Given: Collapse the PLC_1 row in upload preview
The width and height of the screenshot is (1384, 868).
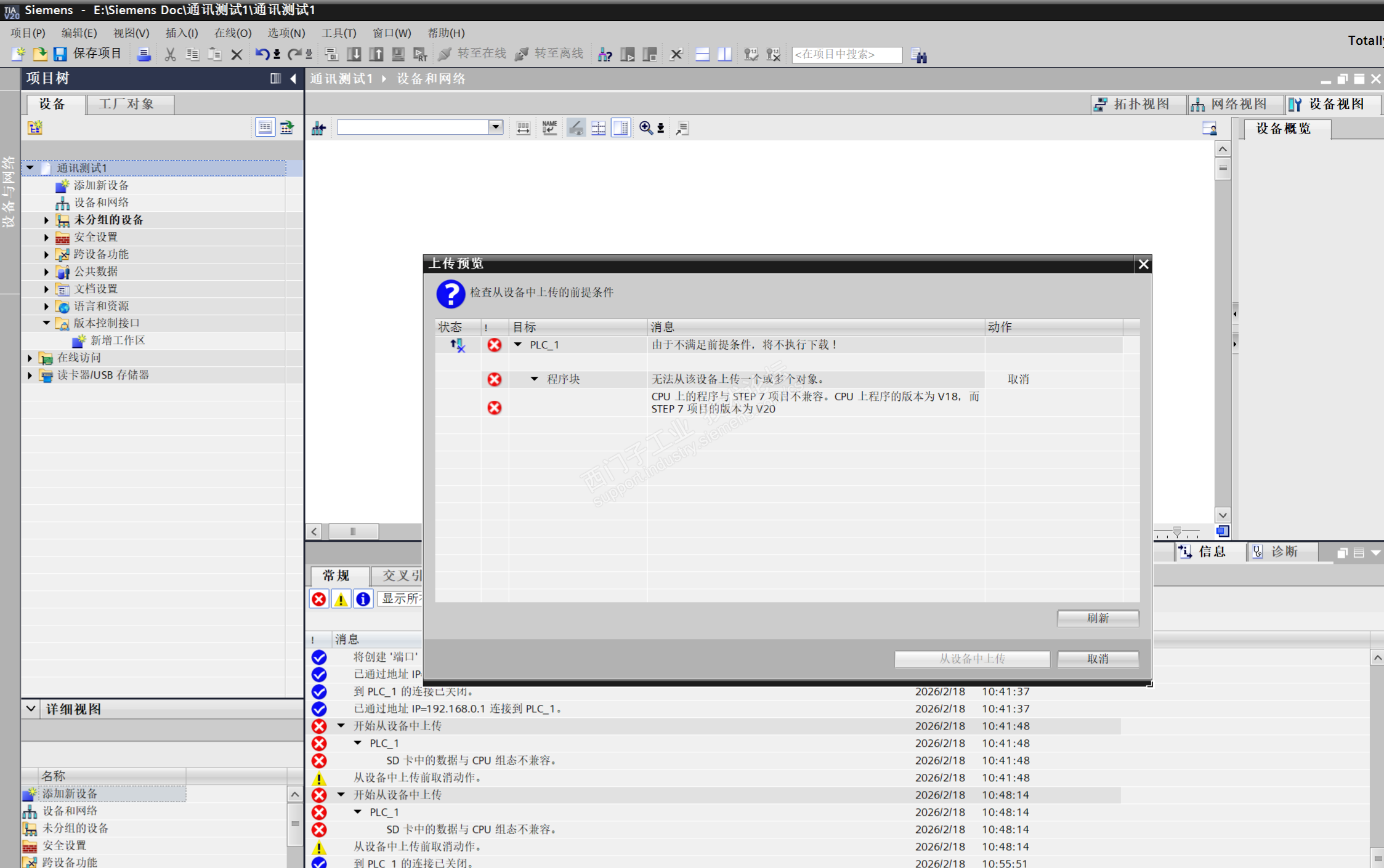Looking at the screenshot, I should 518,345.
